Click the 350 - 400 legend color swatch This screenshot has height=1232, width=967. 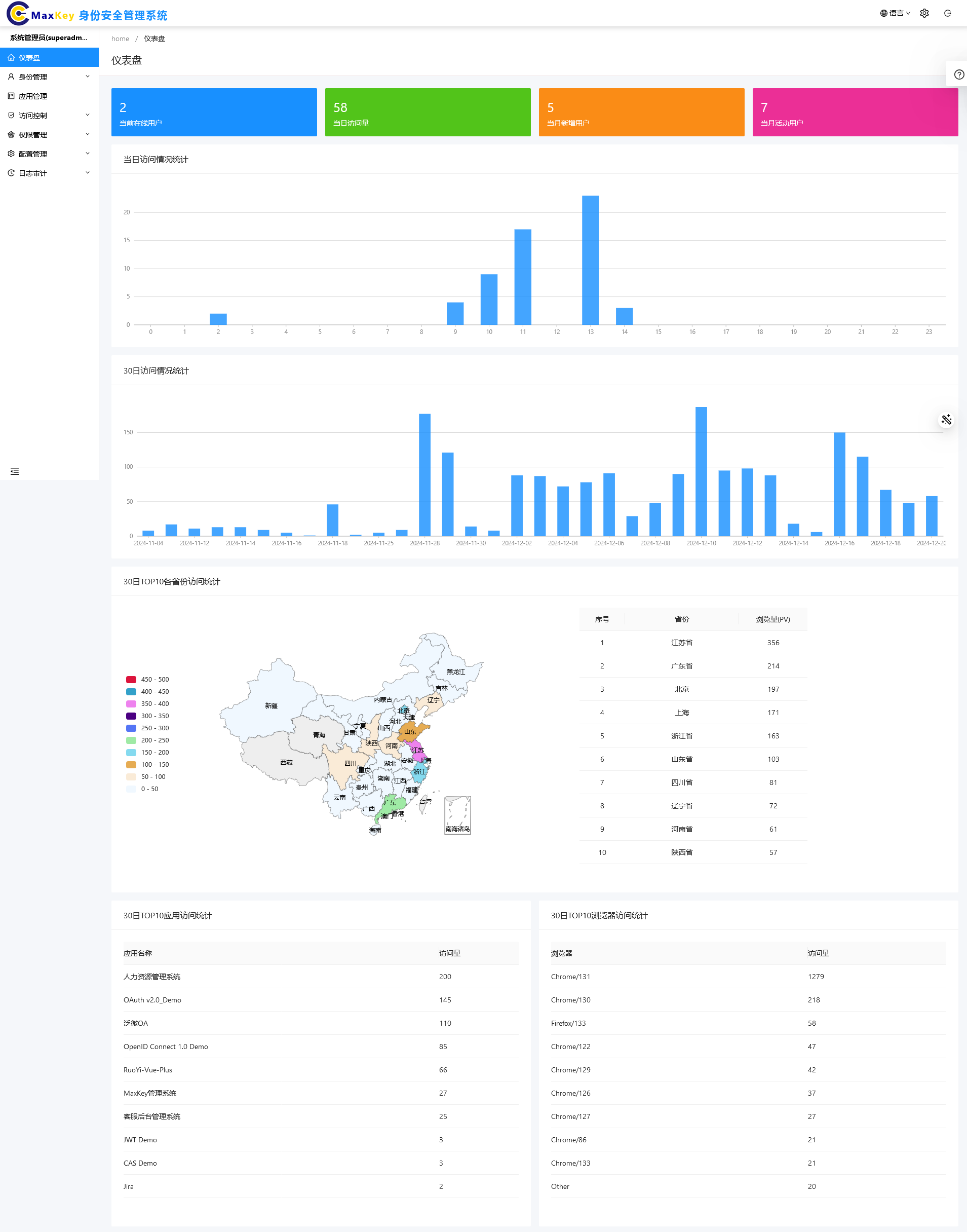point(131,703)
